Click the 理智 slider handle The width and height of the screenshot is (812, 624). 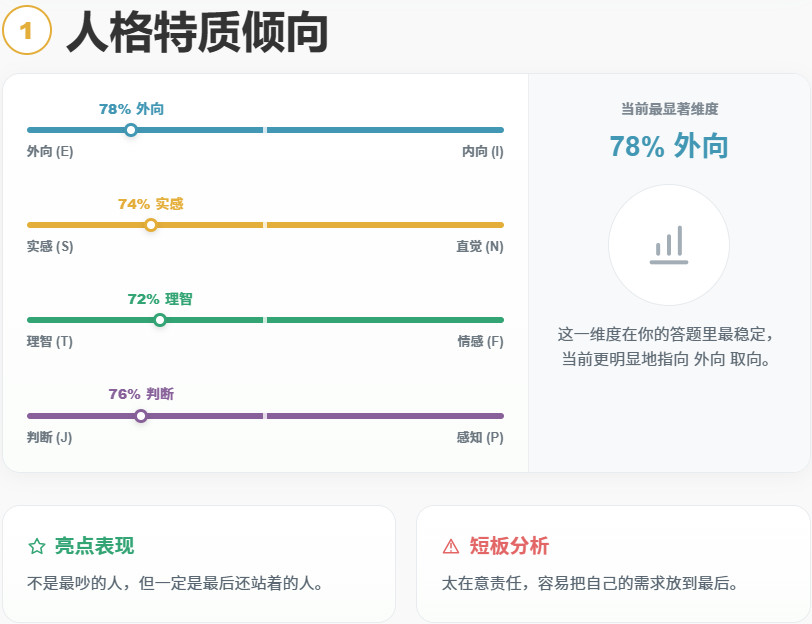click(160, 320)
